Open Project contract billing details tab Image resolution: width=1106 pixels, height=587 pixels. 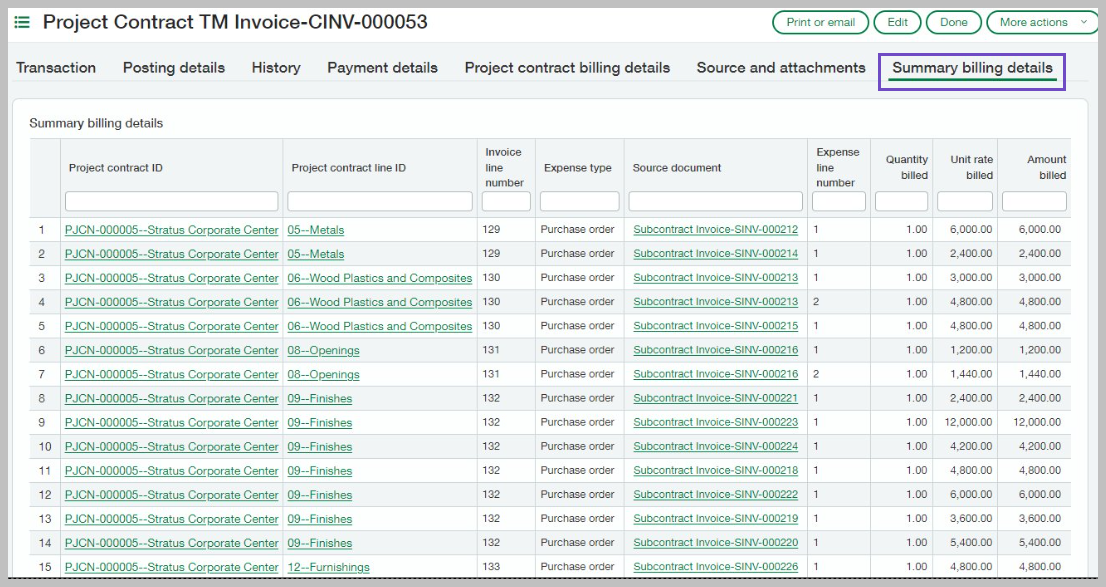(x=567, y=68)
